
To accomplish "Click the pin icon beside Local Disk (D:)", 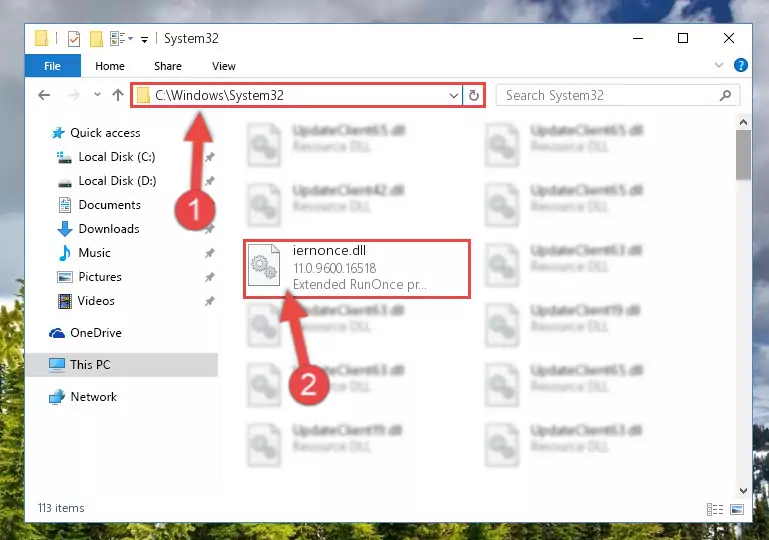I will click(x=209, y=181).
